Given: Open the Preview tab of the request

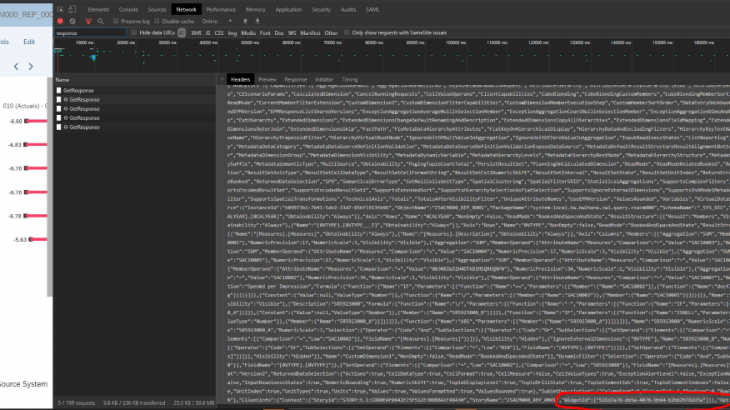Looking at the screenshot, I should [x=267, y=78].
